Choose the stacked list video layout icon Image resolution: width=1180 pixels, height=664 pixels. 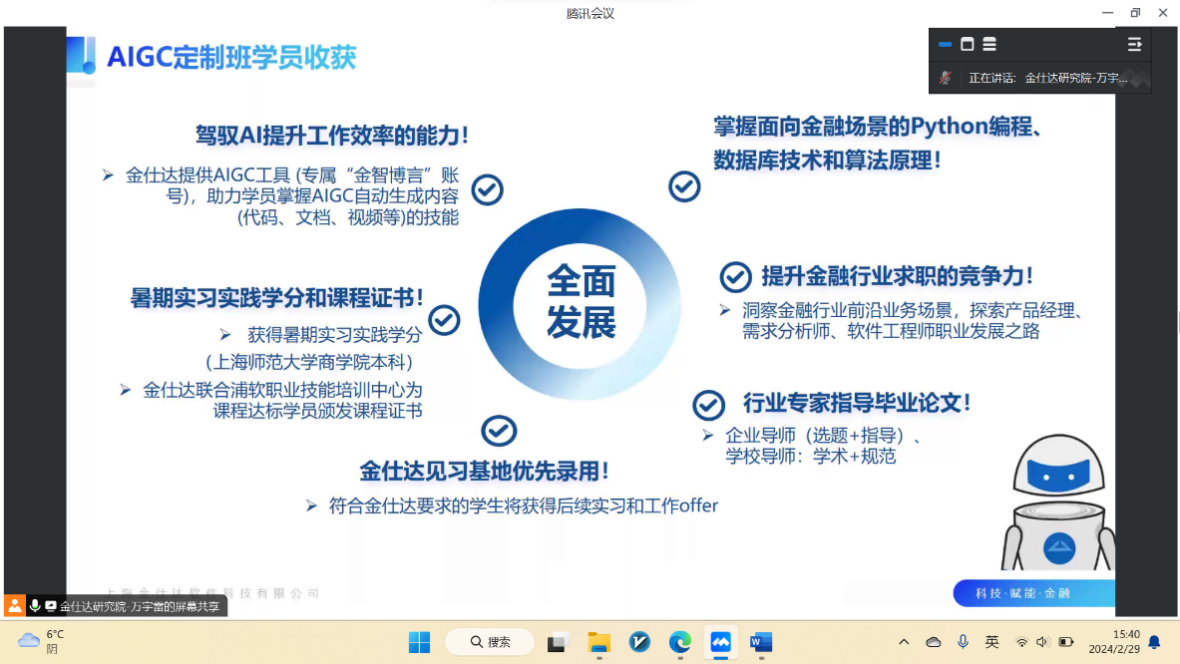(989, 44)
